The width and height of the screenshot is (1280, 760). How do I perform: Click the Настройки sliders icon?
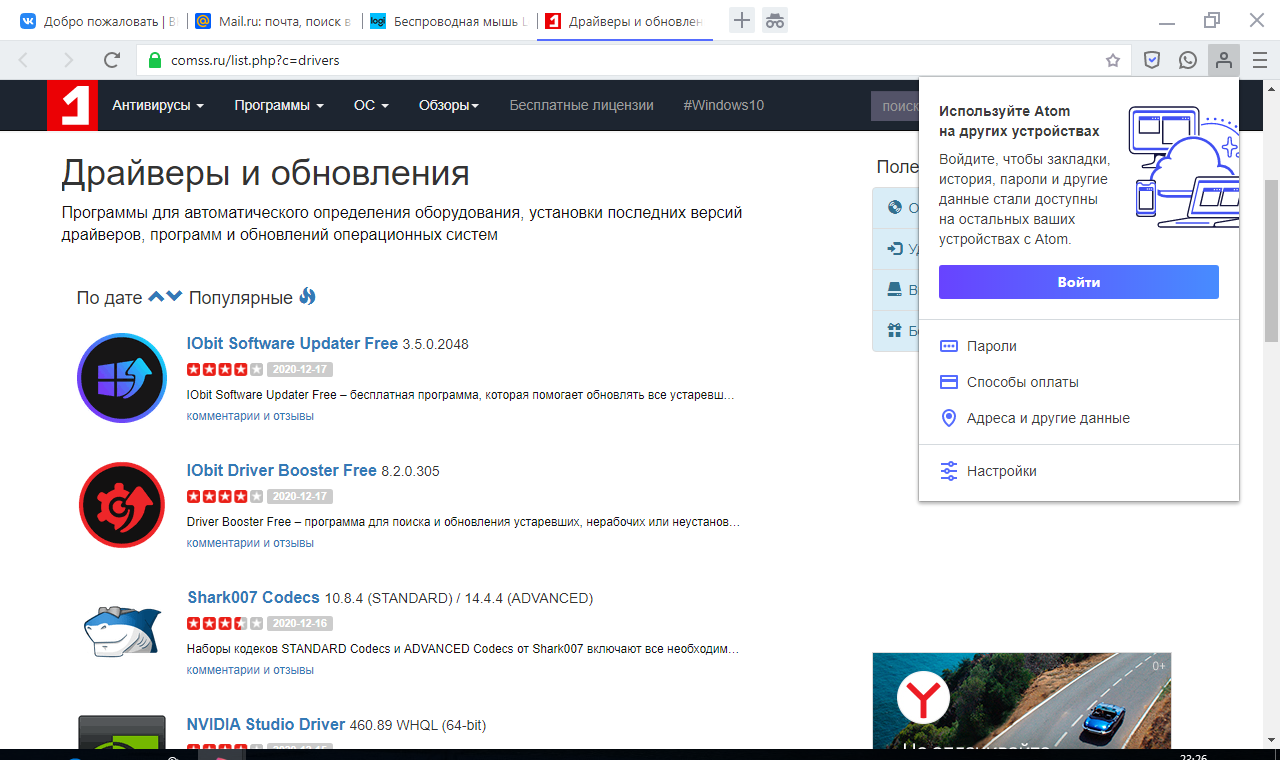(949, 471)
